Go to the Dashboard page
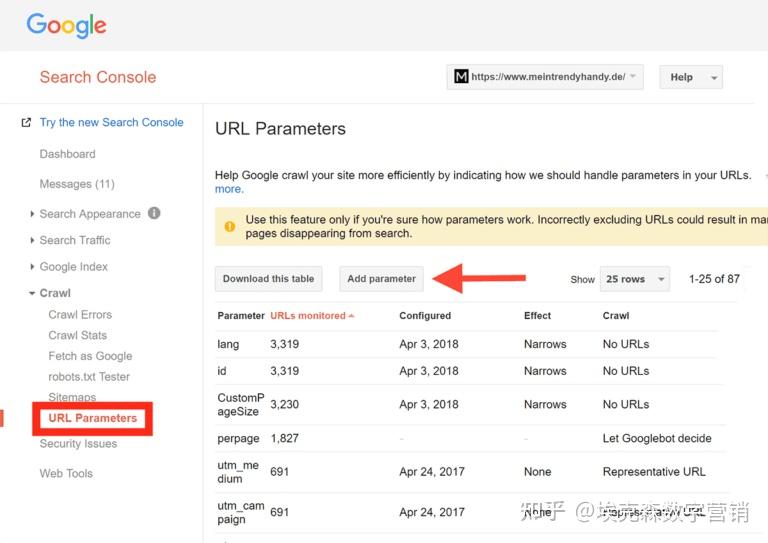This screenshot has height=543, width=768. point(67,154)
